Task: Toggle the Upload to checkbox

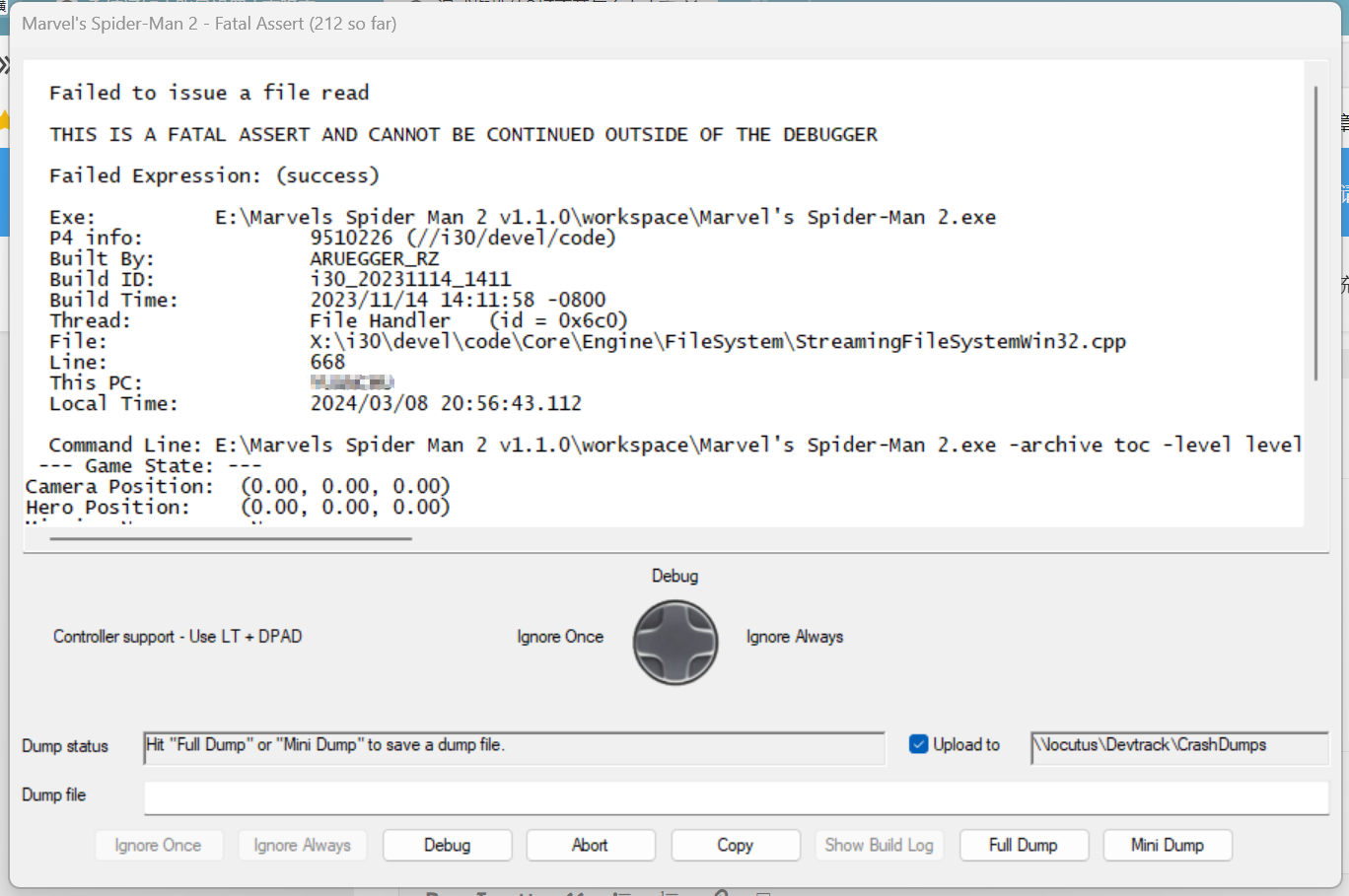Action: click(918, 744)
